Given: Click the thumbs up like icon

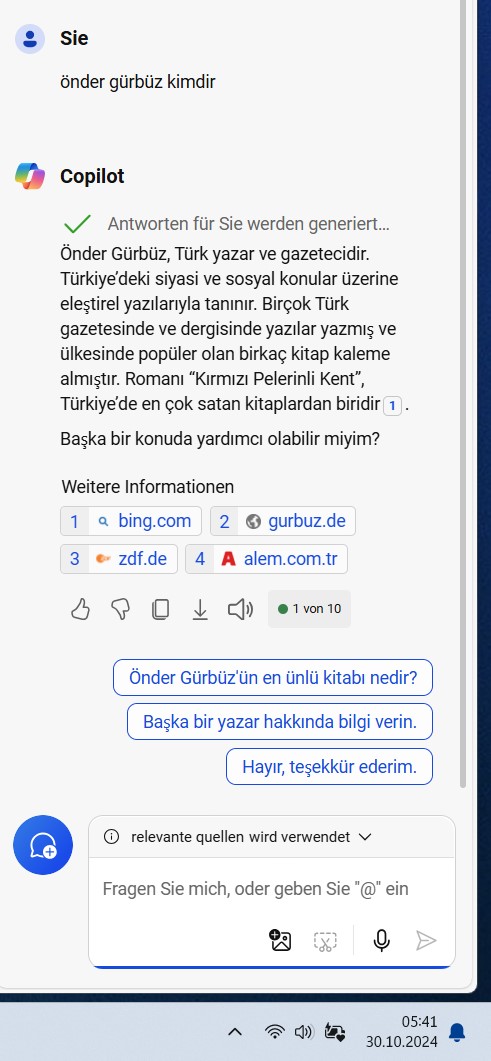Looking at the screenshot, I should tap(80, 610).
